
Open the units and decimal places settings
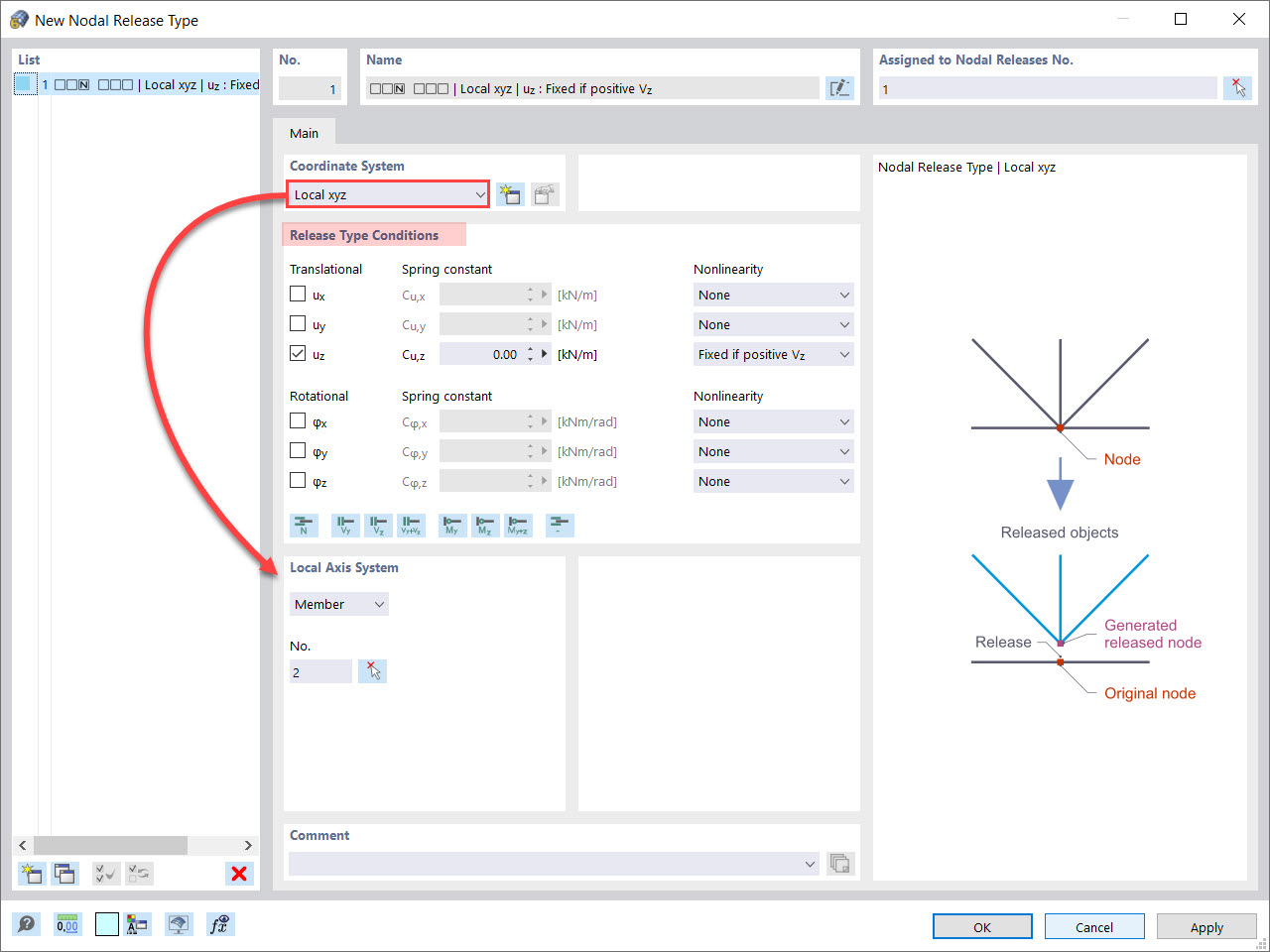point(66,923)
